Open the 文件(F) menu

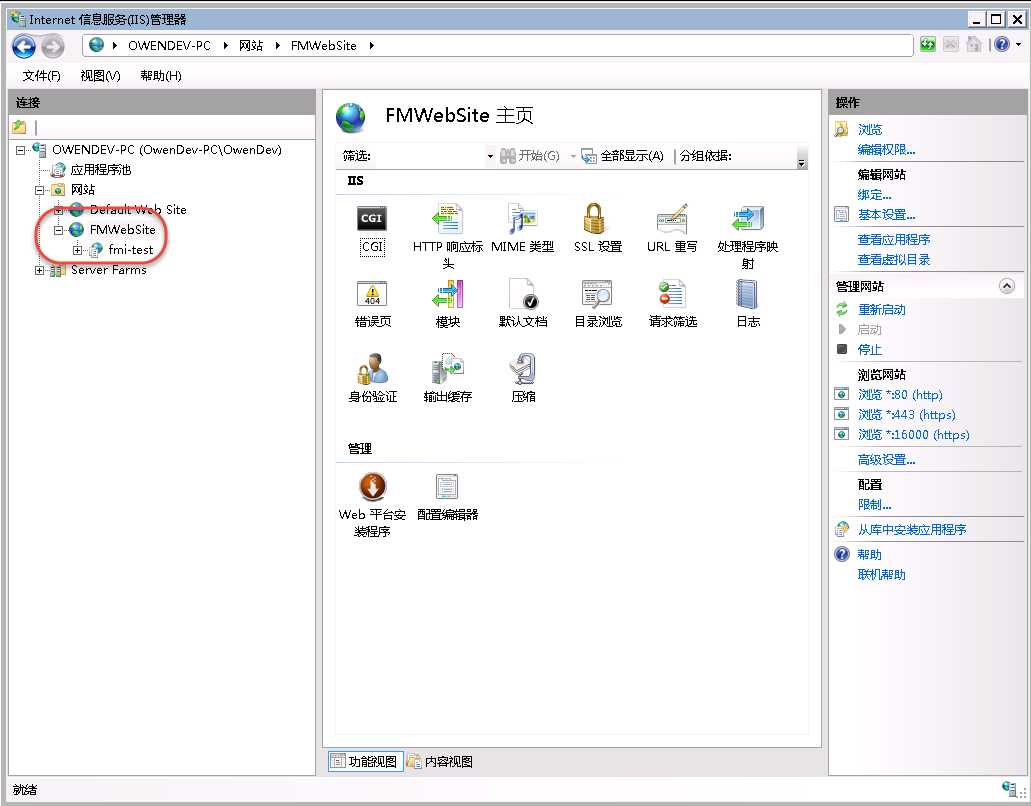tap(41, 76)
